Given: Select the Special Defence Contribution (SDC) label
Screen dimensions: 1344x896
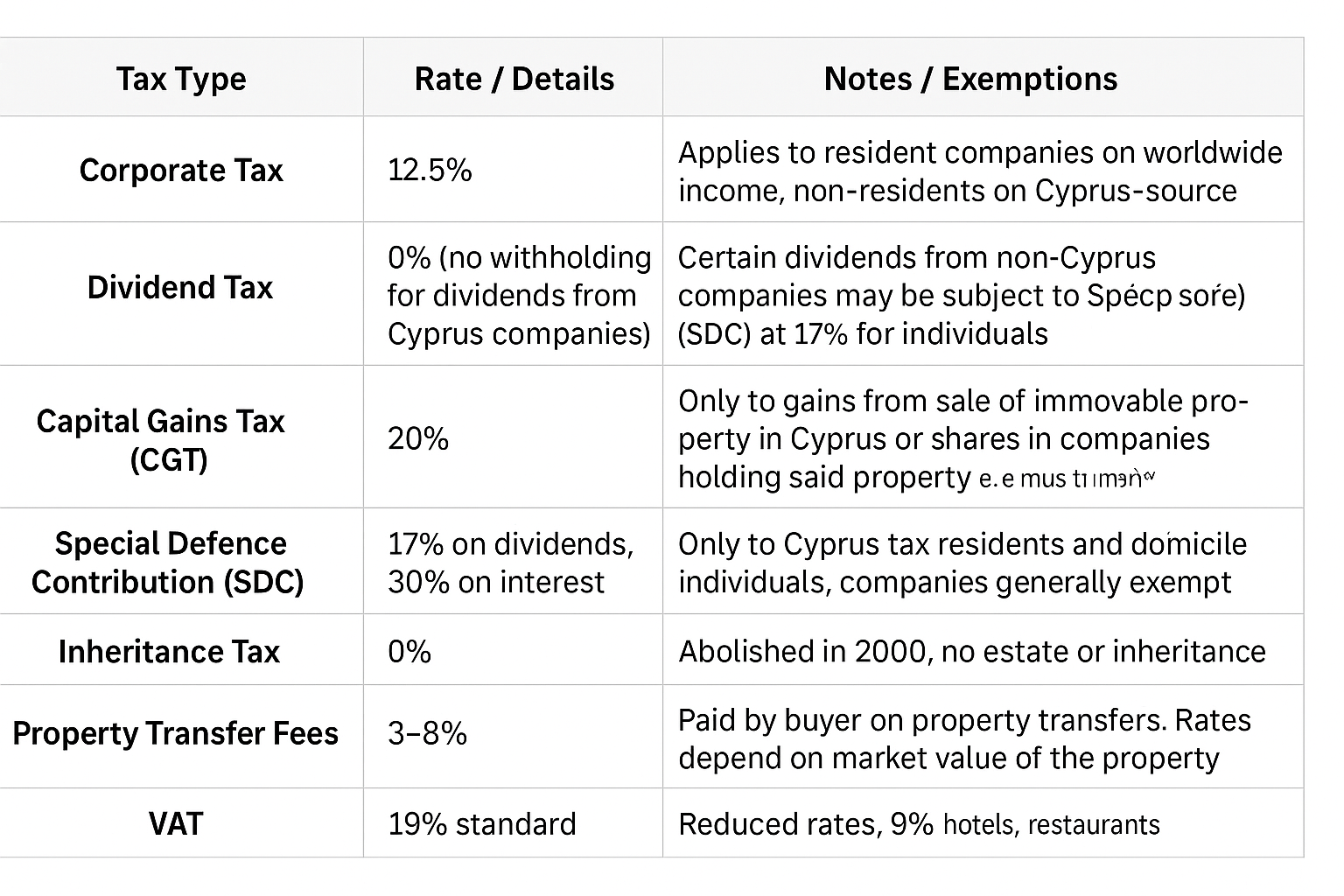Looking at the screenshot, I should pyautogui.click(x=168, y=563).
